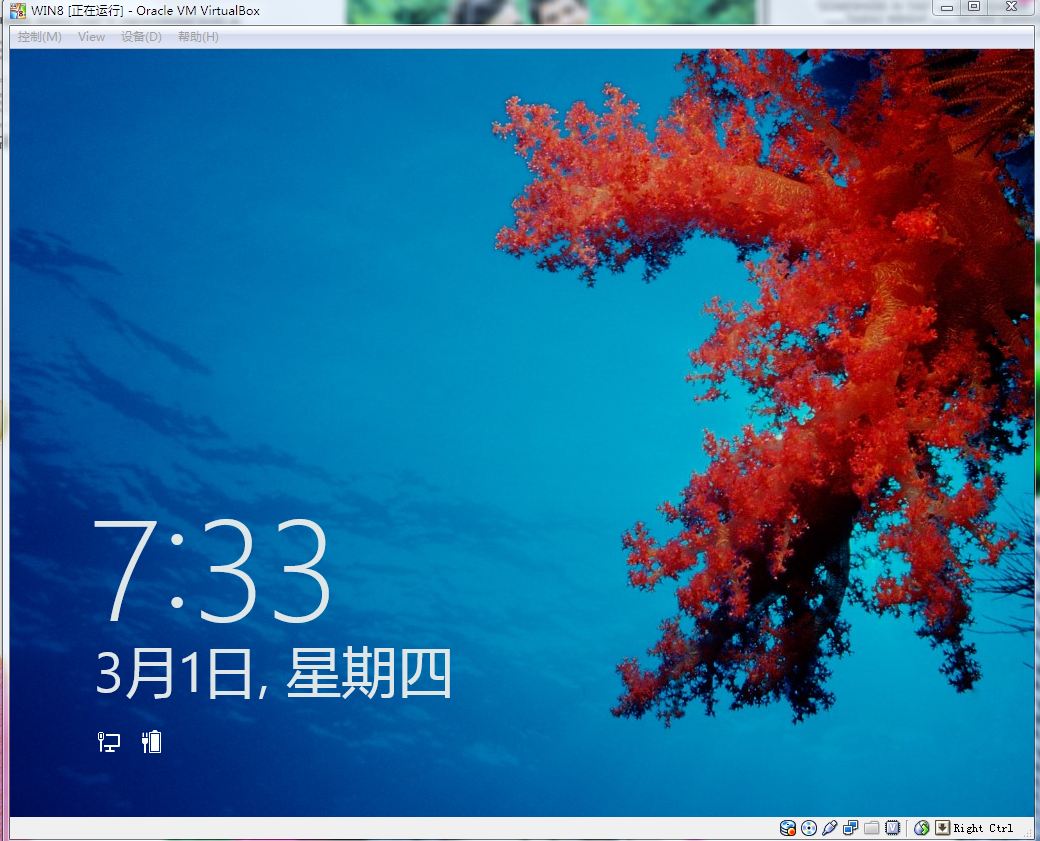Viewport: 1040px width, 841px height.
Task: Click the 7:33 clock on lock screen
Action: coord(212,572)
